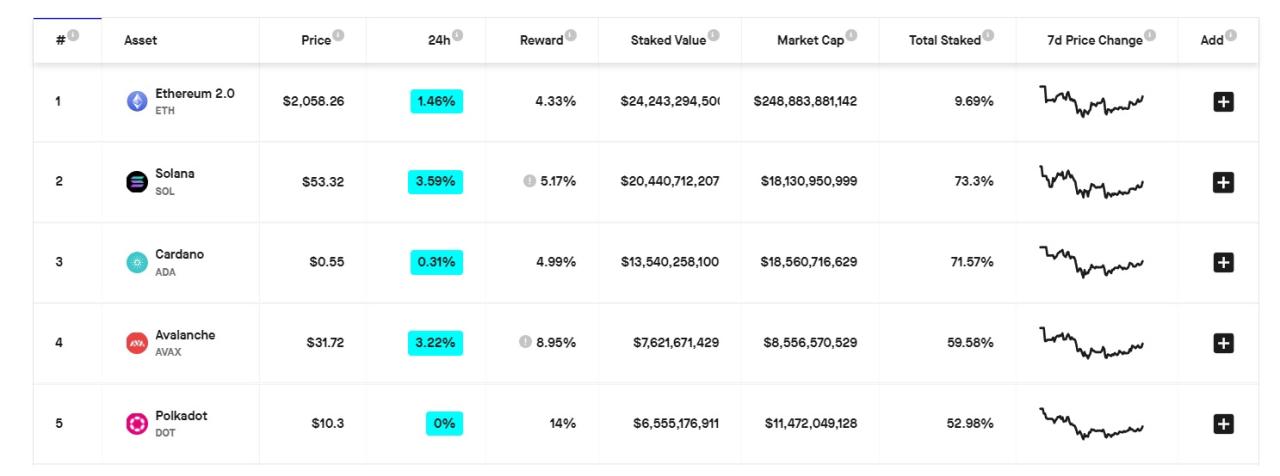Open the Cardano asset name link
The width and height of the screenshot is (1280, 476).
coord(179,255)
